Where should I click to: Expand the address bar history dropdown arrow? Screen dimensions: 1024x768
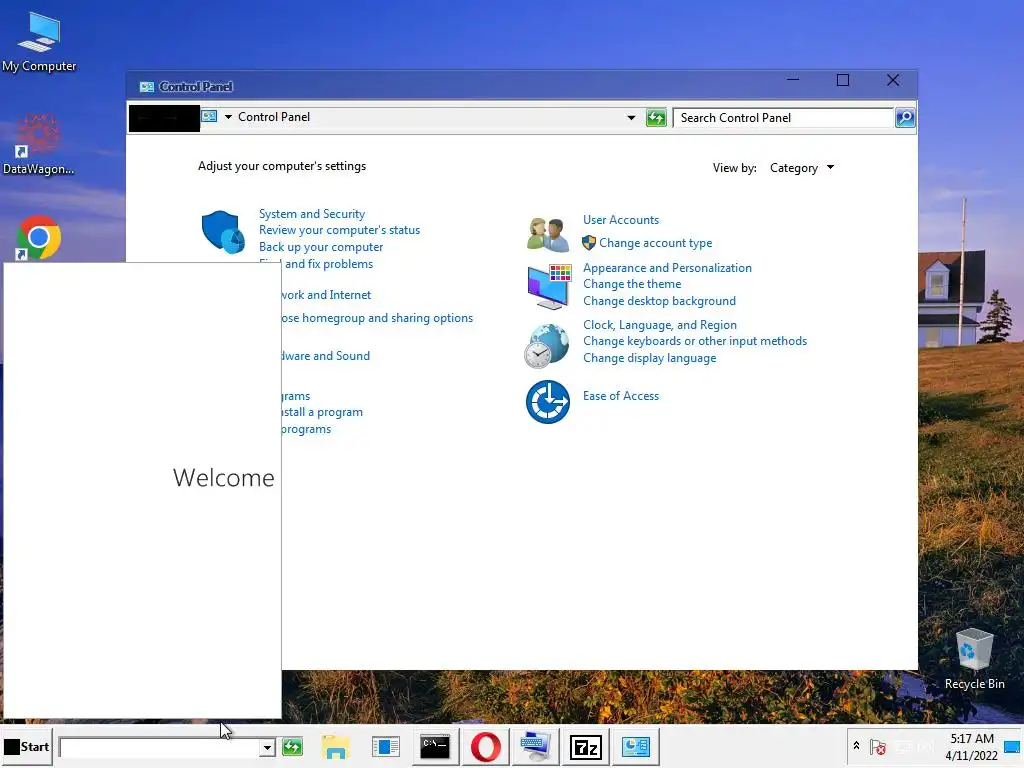[631, 118]
